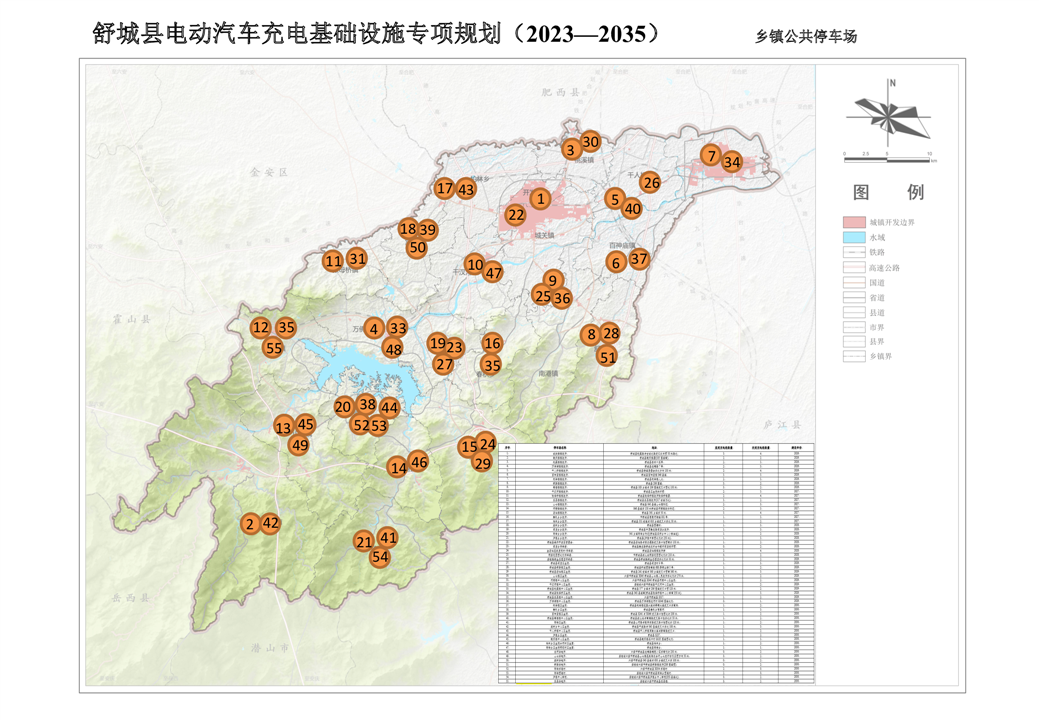The image size is (1039, 720).
Task: Click the 乡镇公共停车场 subtitle text
Action: pyautogui.click(x=806, y=36)
